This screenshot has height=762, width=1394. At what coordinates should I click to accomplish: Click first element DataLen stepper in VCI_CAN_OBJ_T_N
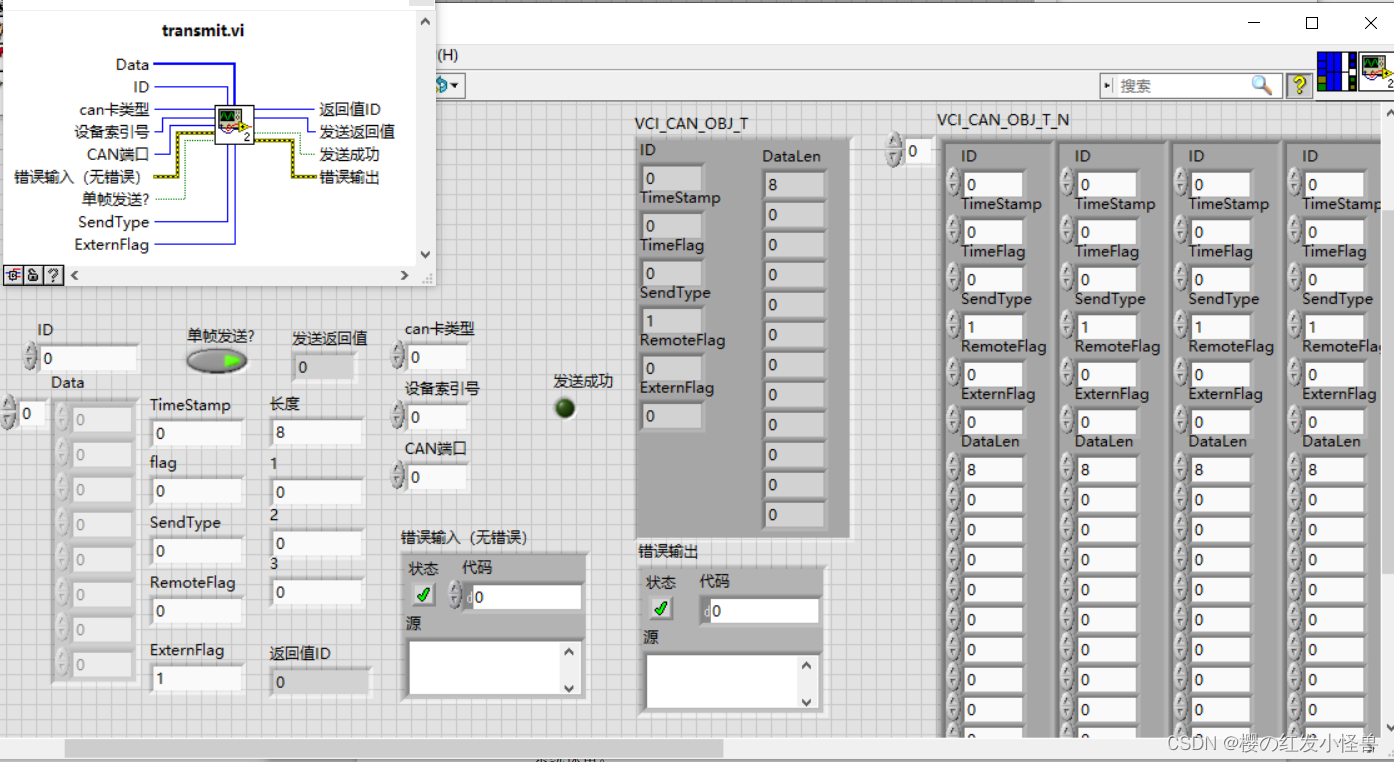pyautogui.click(x=953, y=469)
